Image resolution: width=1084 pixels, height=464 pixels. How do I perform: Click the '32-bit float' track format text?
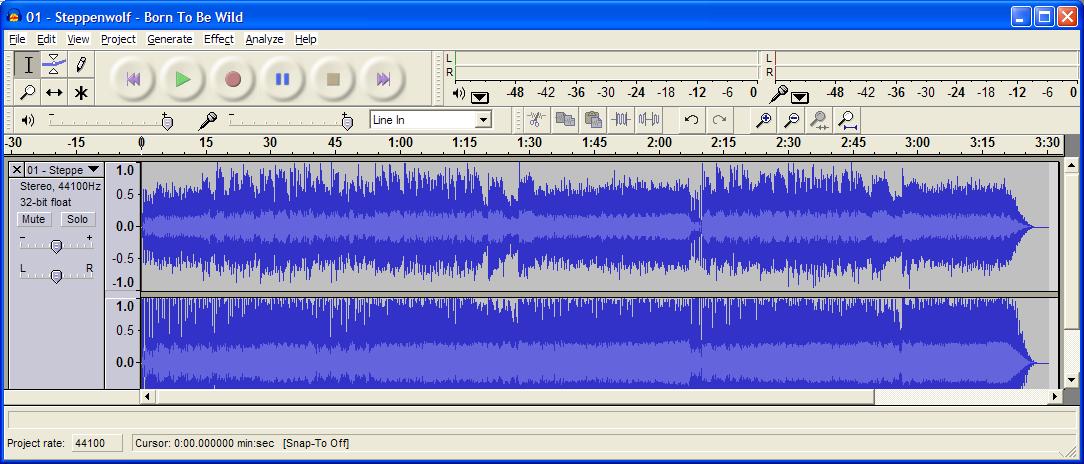tap(46, 202)
